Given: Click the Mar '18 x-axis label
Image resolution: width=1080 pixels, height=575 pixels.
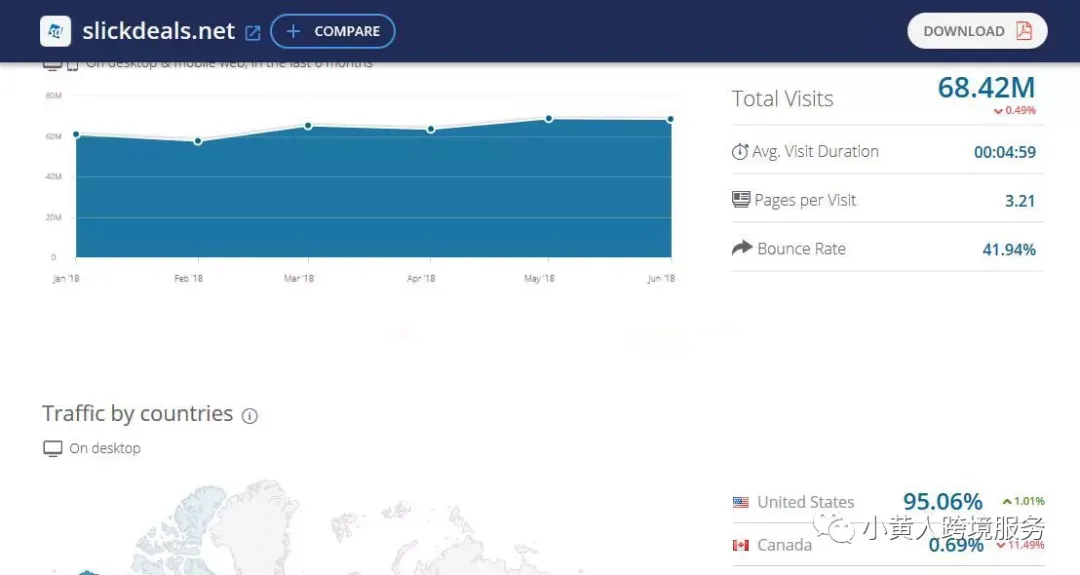Looking at the screenshot, I should pos(298,278).
